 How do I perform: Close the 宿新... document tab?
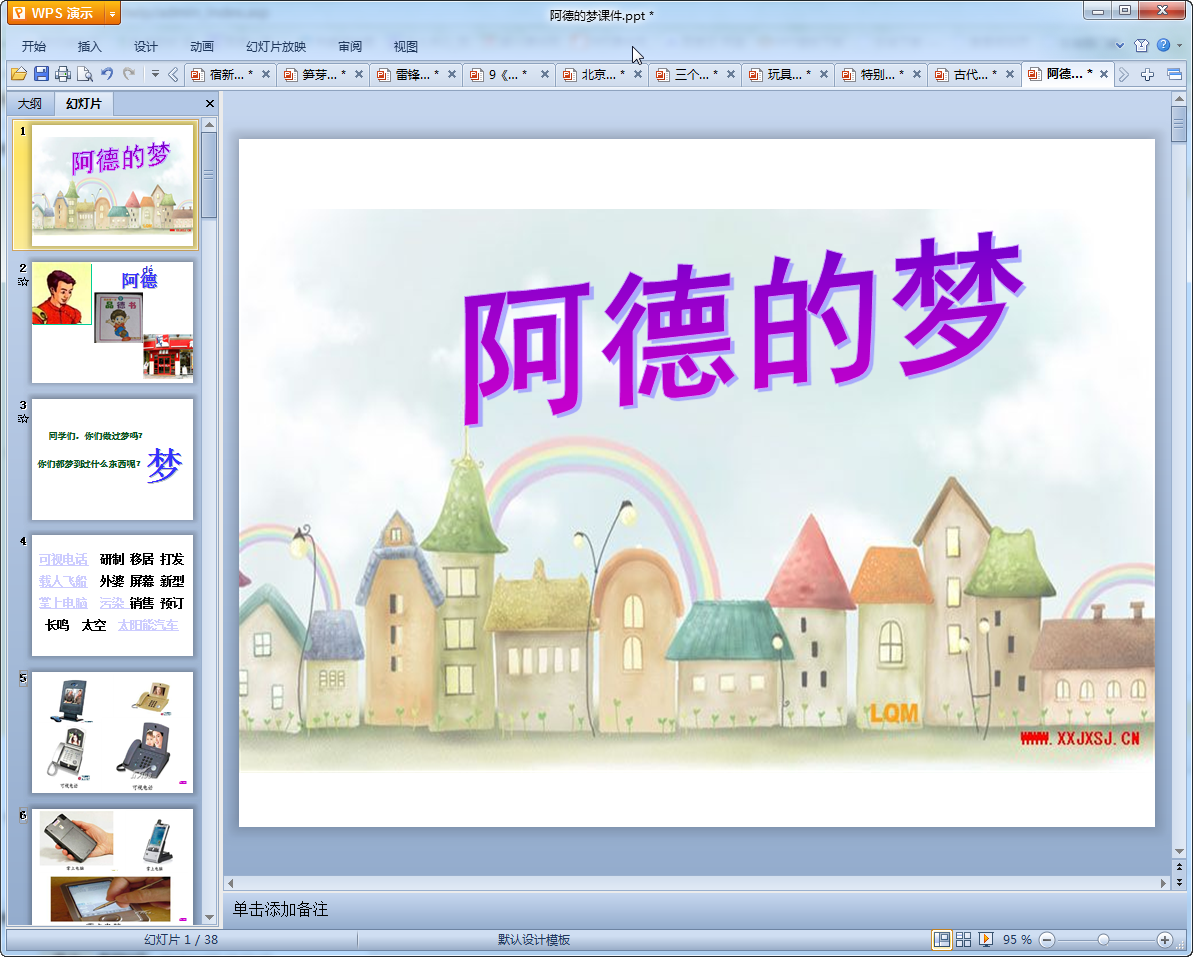pyautogui.click(x=266, y=74)
